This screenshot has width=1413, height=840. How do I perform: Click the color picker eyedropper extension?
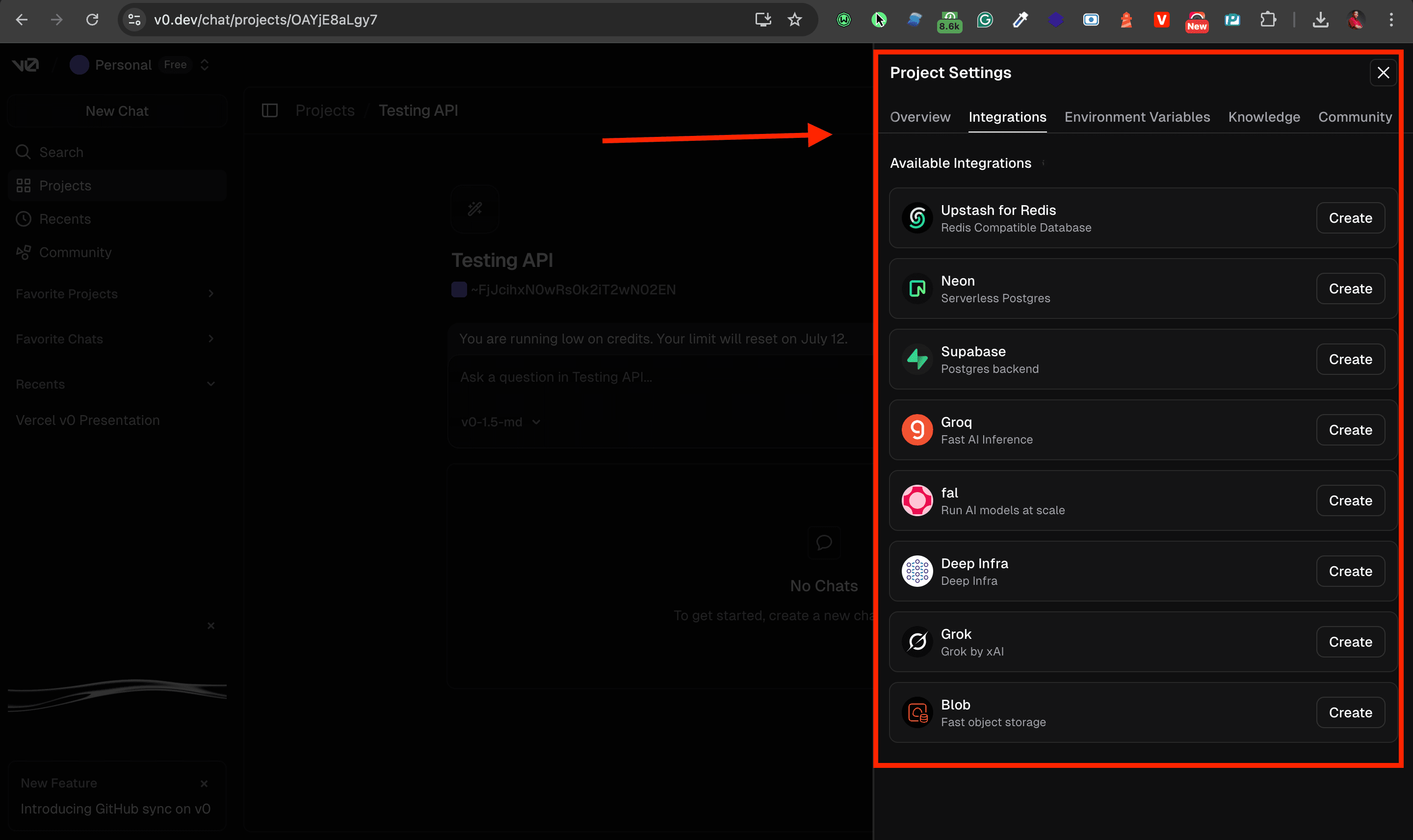1020,20
